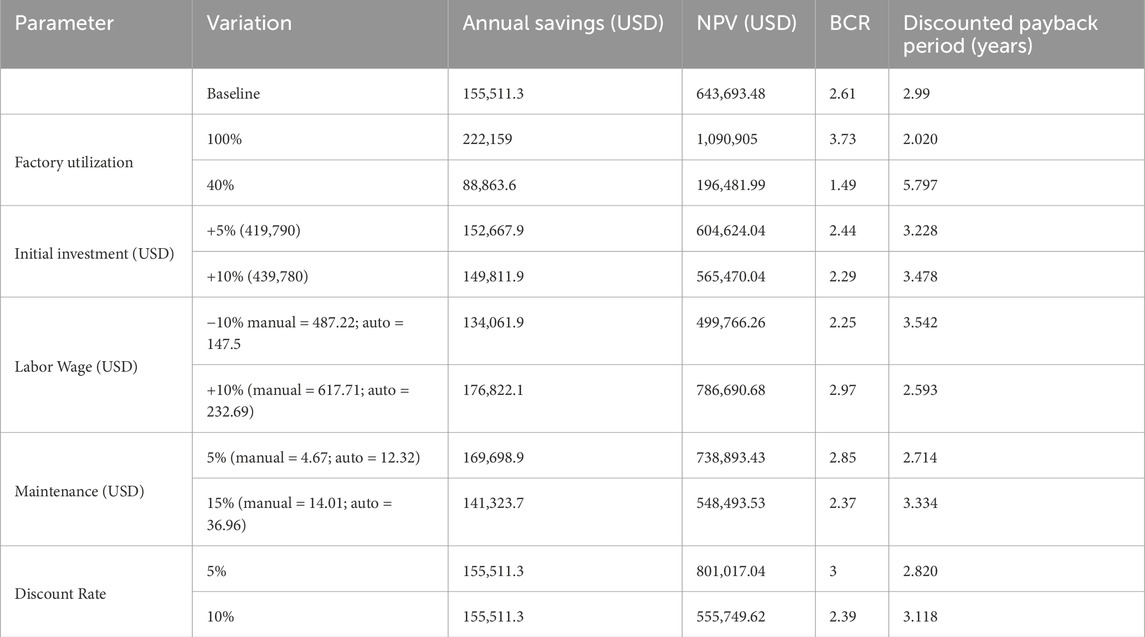The height and width of the screenshot is (637, 1145).
Task: Click the Discount Rate row label
Action: point(60,593)
